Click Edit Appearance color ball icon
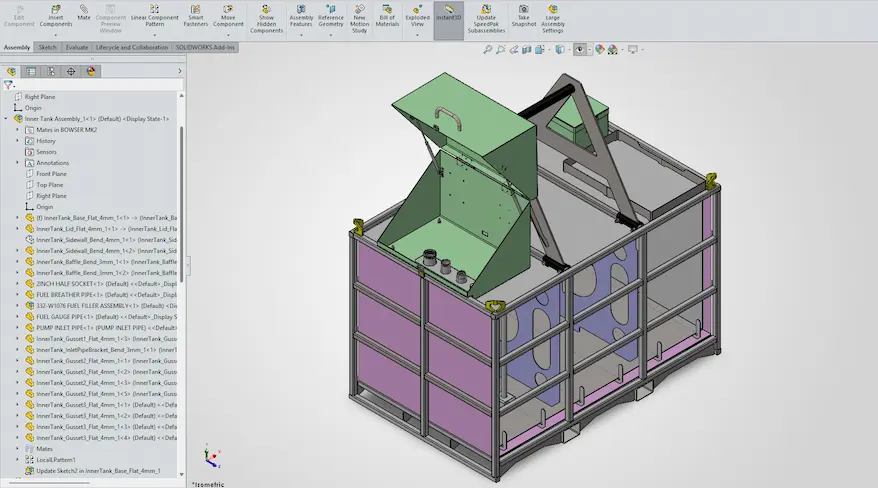The width and height of the screenshot is (878, 488). [600, 50]
